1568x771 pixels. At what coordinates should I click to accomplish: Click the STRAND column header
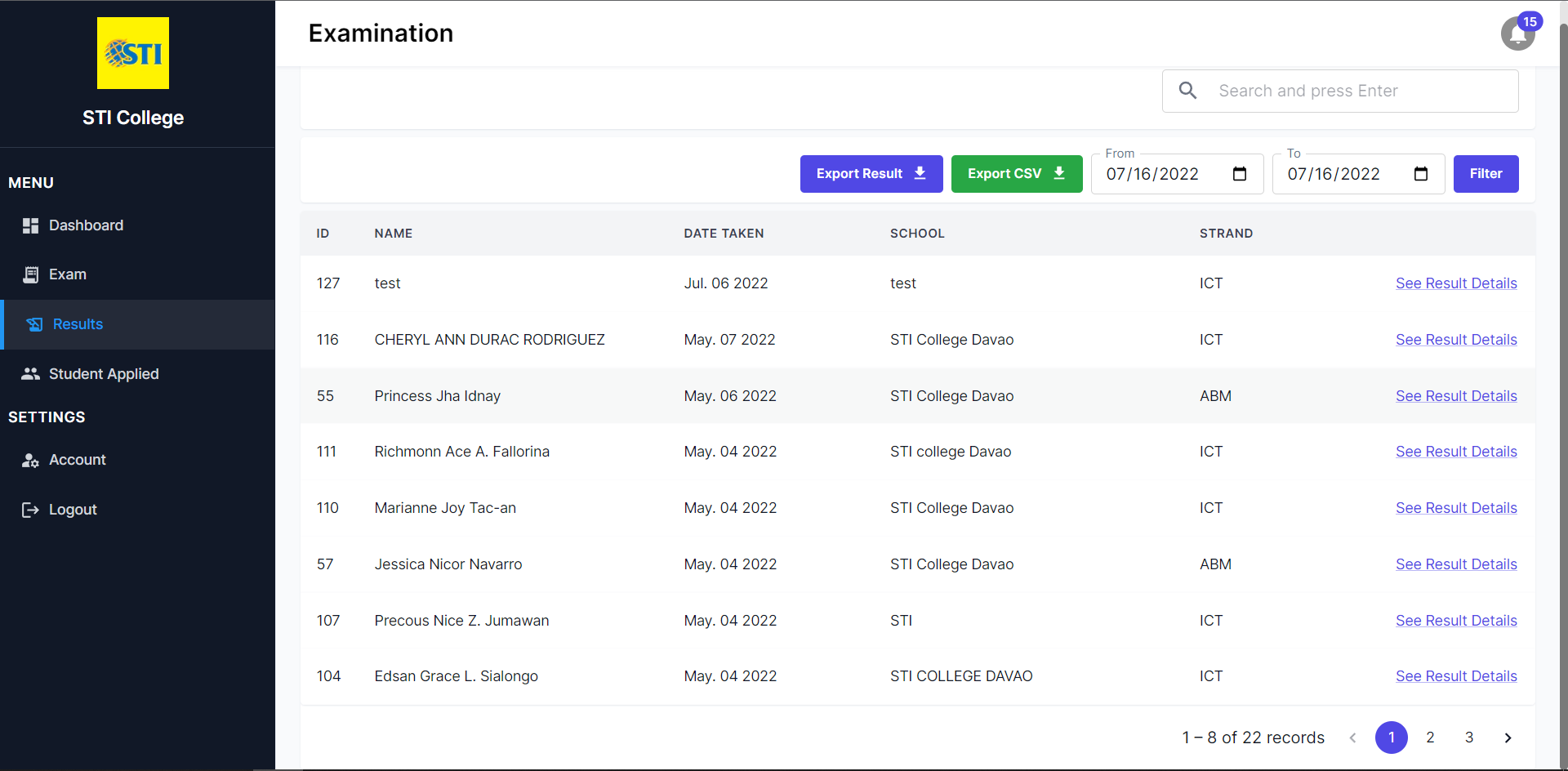tap(1226, 234)
